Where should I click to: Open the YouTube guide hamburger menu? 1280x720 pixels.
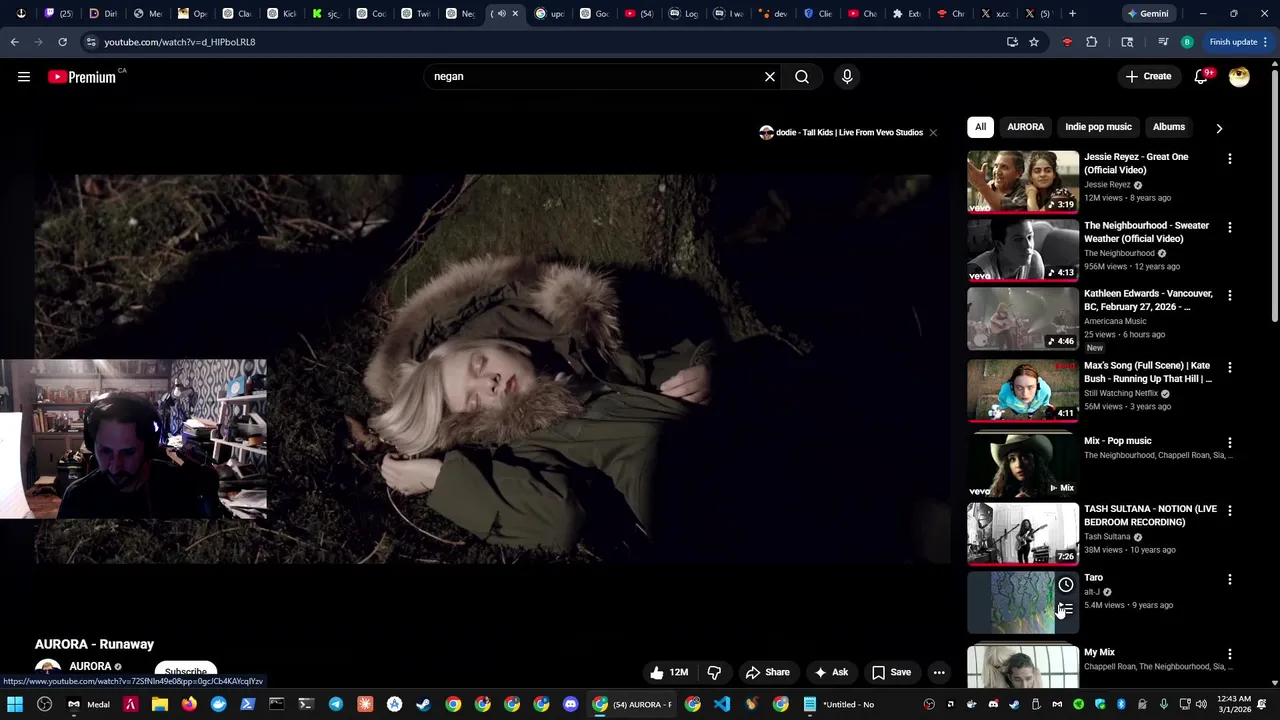[24, 77]
